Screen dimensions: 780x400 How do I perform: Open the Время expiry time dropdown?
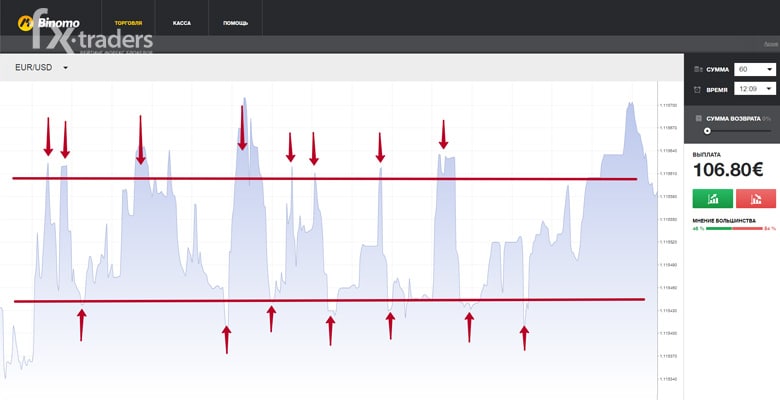tap(755, 89)
